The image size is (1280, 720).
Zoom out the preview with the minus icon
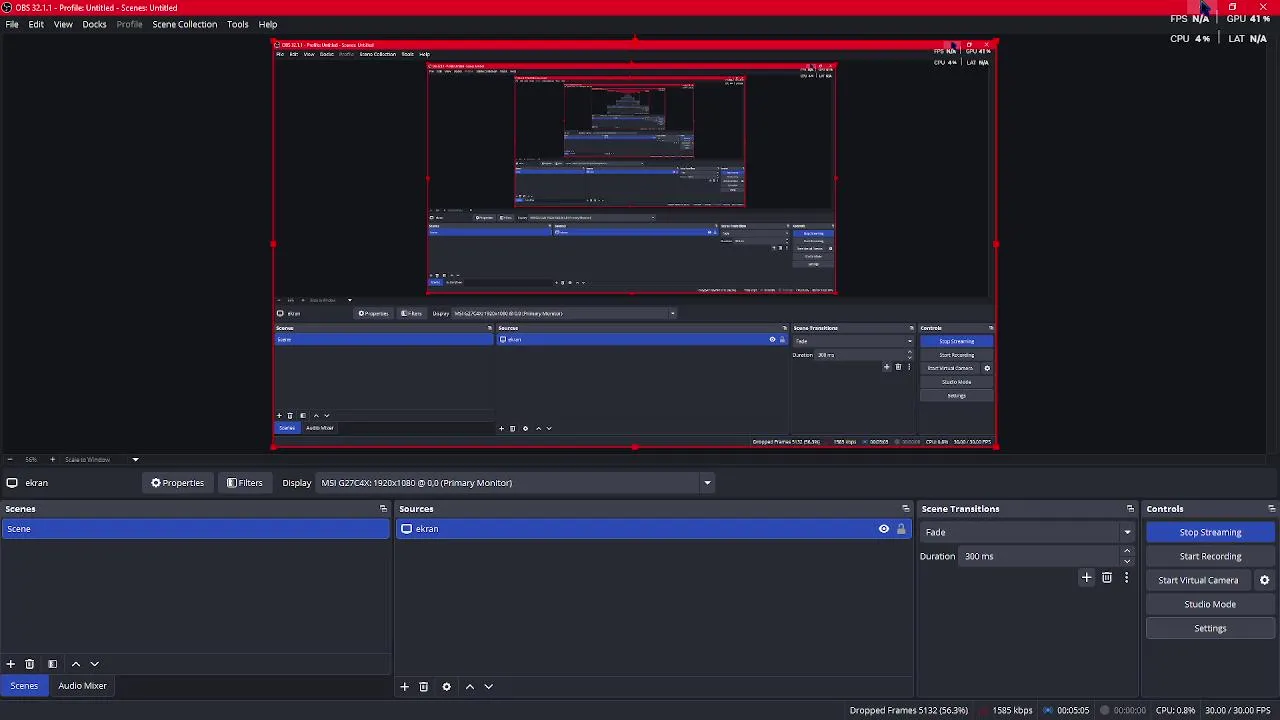coord(10,460)
